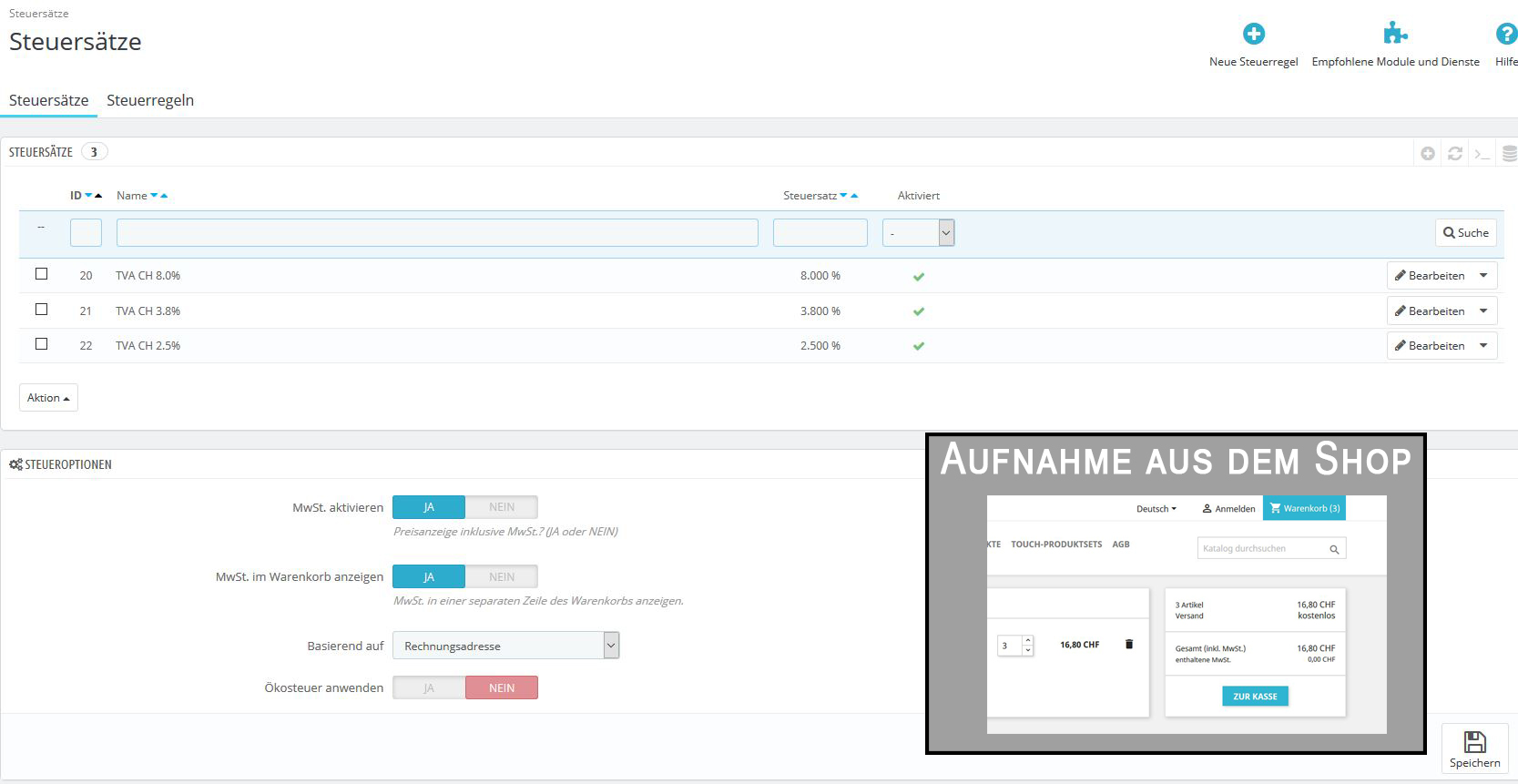
Task: Open Empfohlene Module und Dienste puzzle icon
Action: pyautogui.click(x=1395, y=34)
